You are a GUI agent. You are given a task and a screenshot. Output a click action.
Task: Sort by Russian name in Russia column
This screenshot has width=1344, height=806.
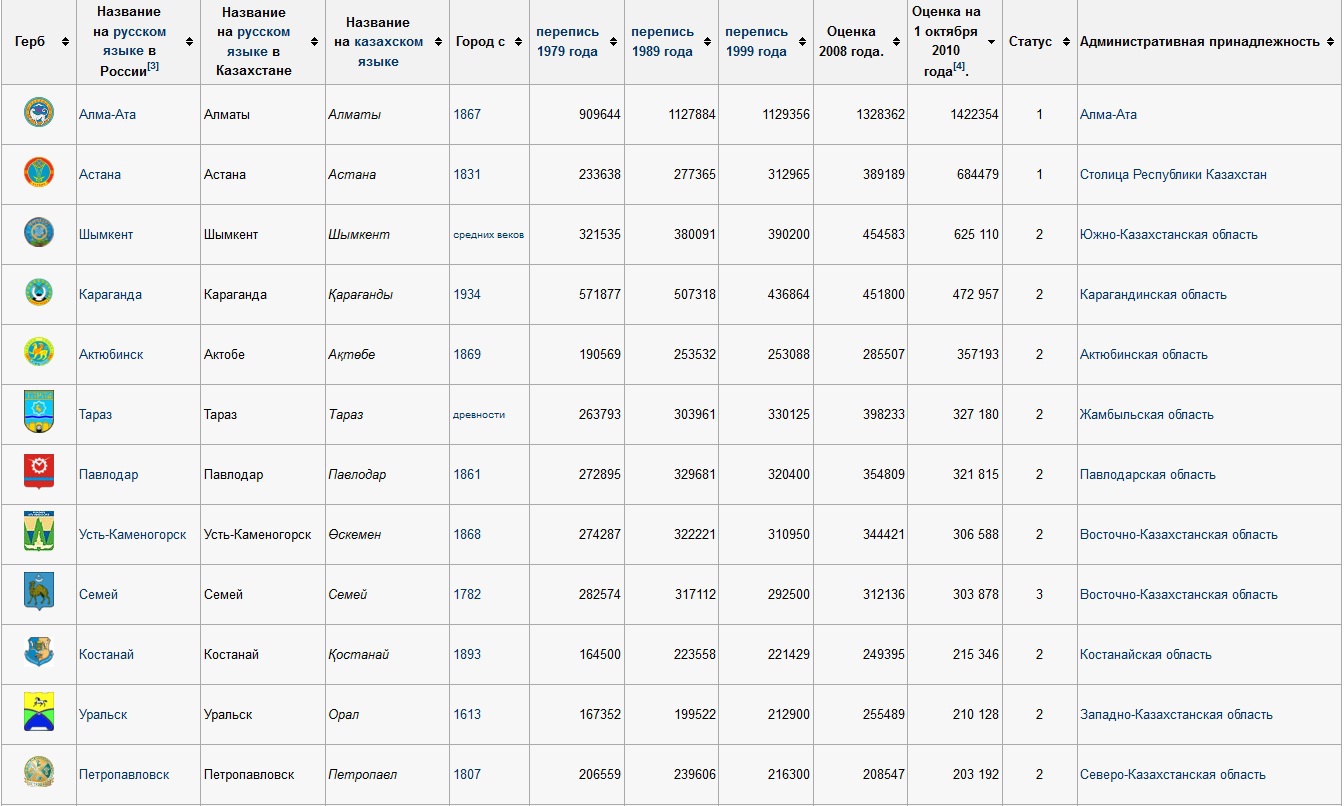pos(190,42)
